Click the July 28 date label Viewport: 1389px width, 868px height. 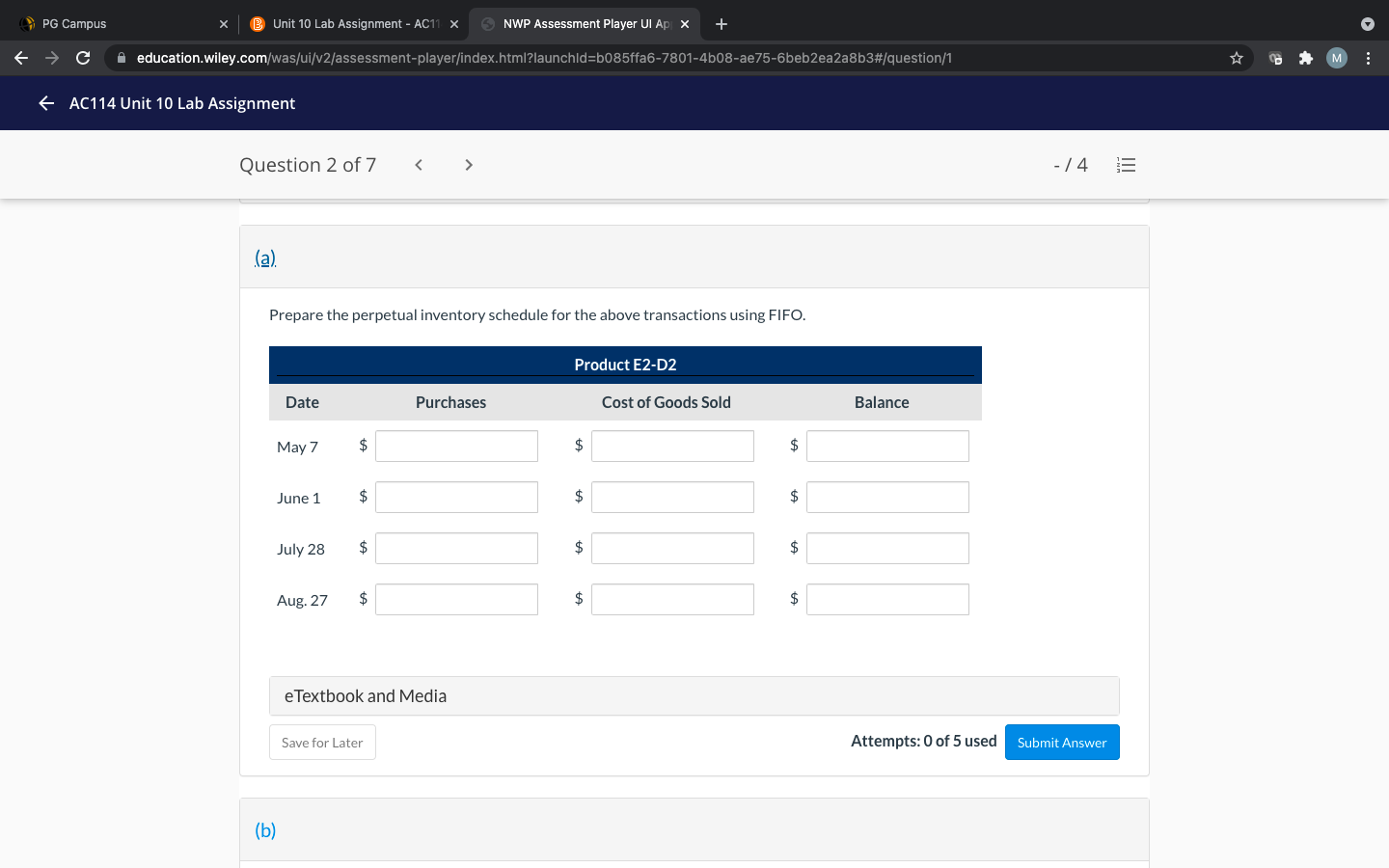(301, 549)
